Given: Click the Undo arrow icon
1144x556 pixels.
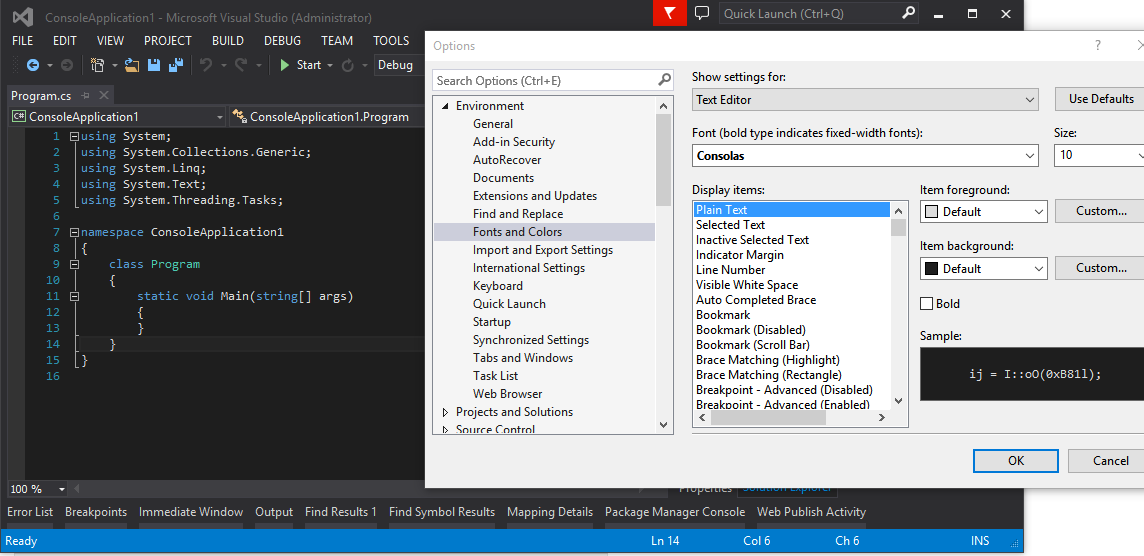Looking at the screenshot, I should click(206, 65).
